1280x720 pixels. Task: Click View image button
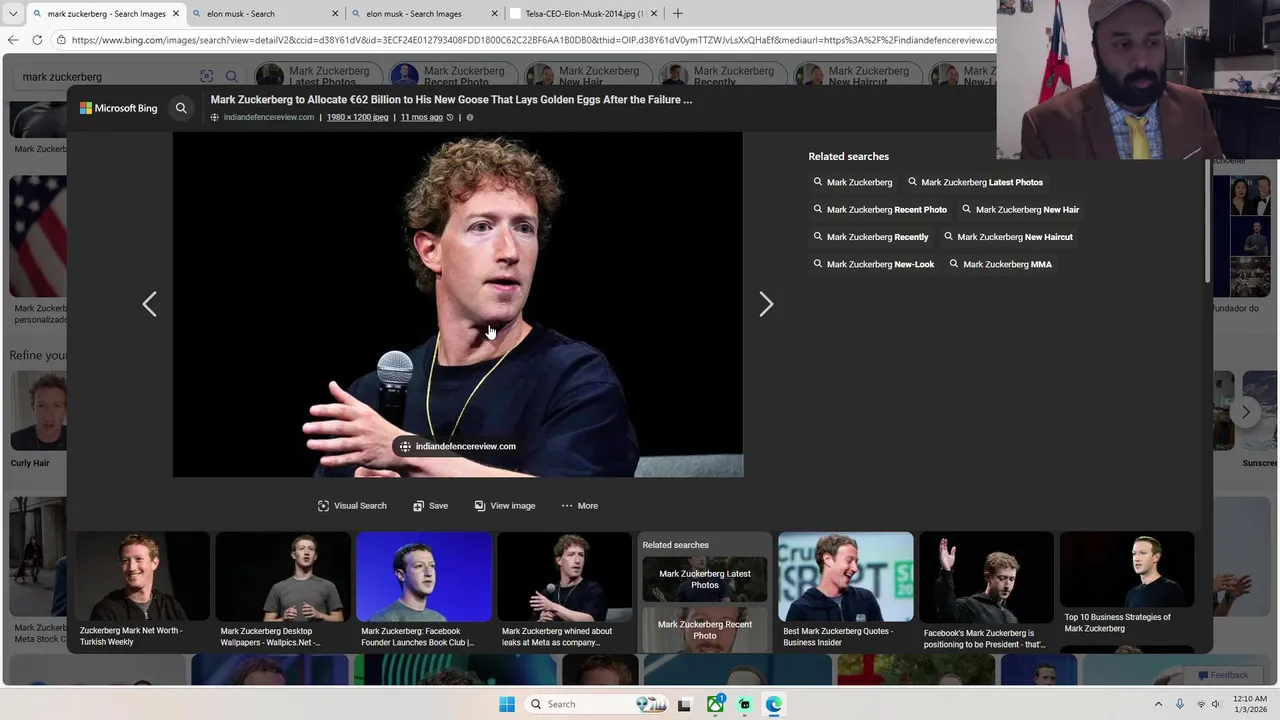504,506
